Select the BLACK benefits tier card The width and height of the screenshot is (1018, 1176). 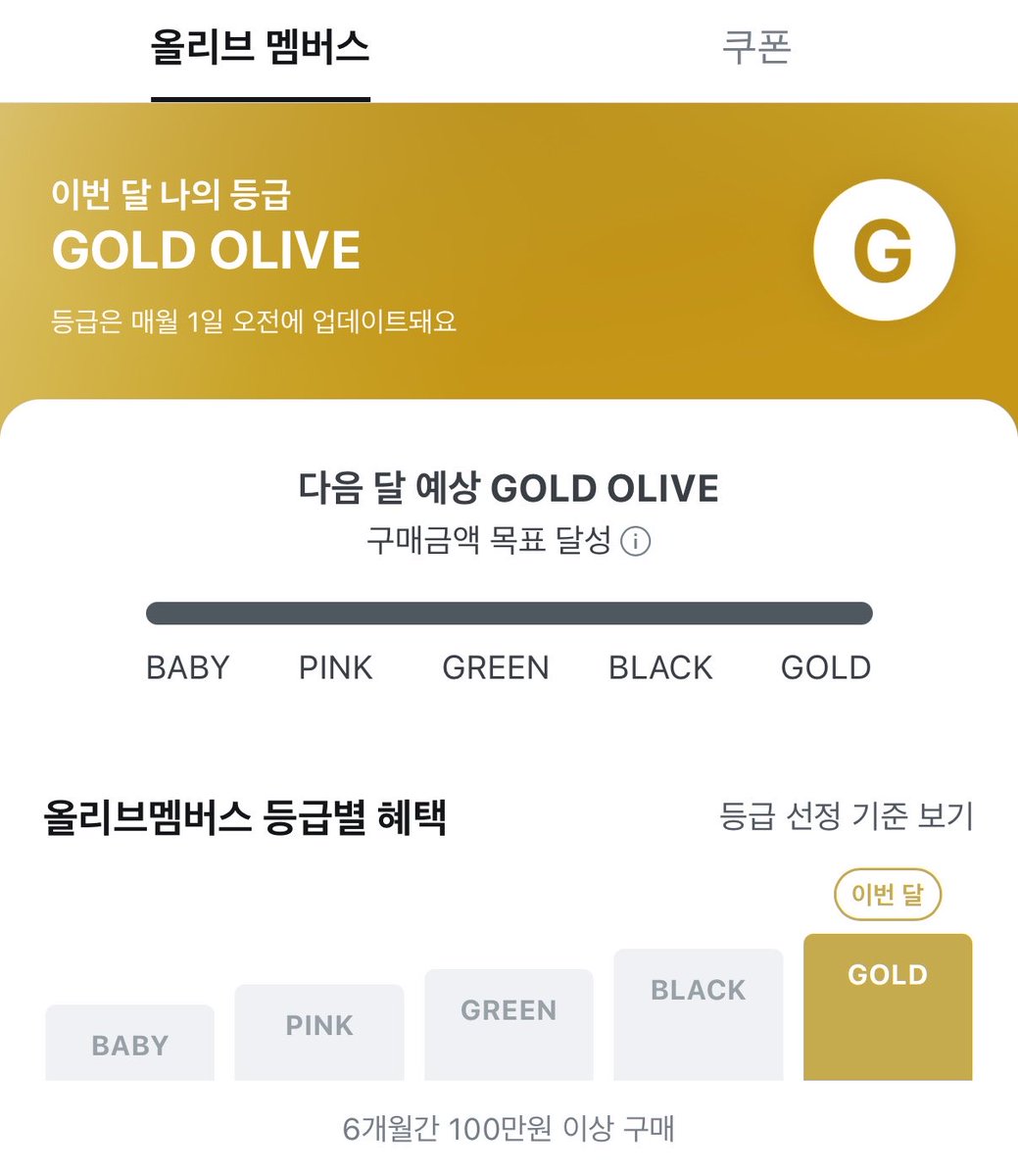click(x=699, y=1015)
